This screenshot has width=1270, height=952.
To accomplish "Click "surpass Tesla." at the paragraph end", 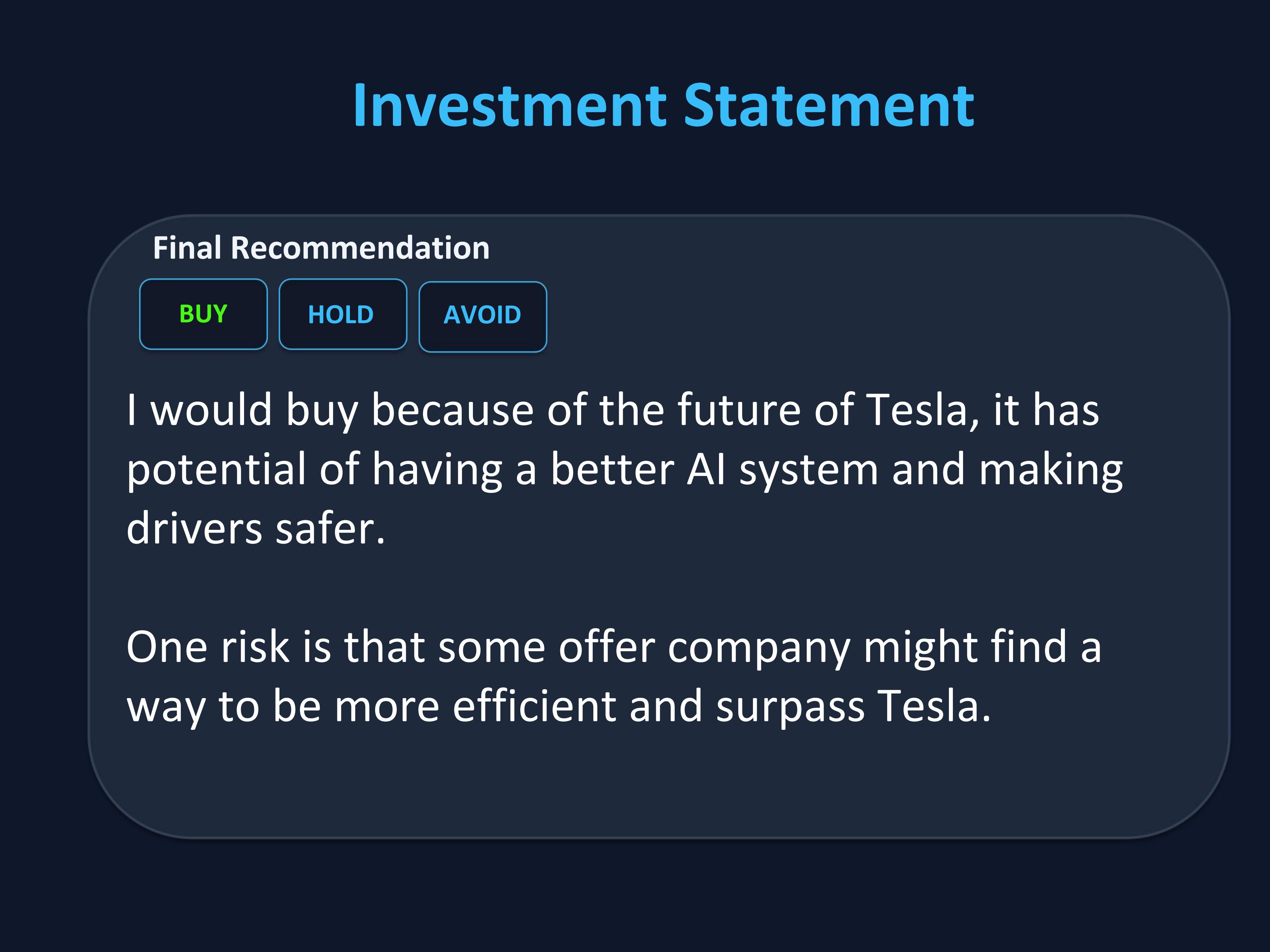I will click(853, 706).
